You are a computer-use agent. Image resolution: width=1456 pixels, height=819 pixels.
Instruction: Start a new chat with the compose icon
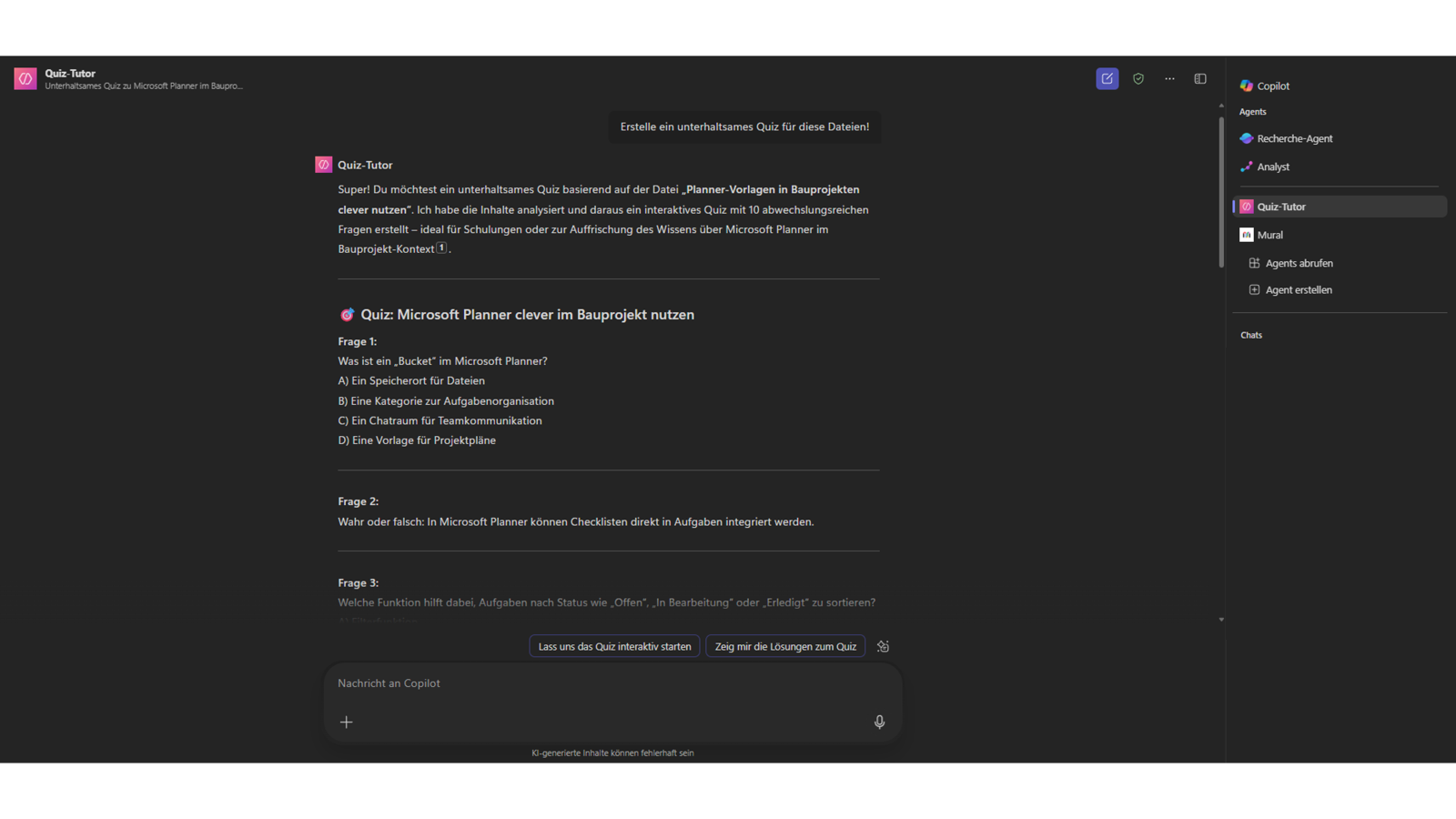point(1107,79)
